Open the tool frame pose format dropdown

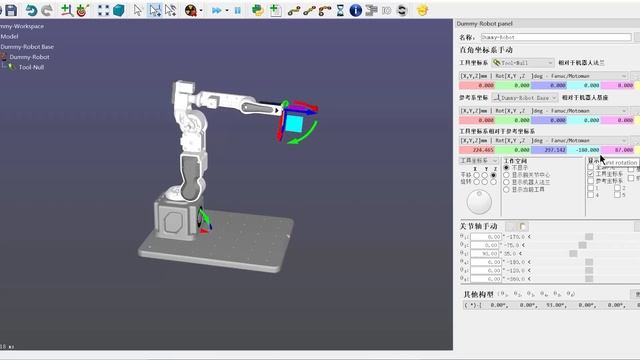(x=543, y=76)
